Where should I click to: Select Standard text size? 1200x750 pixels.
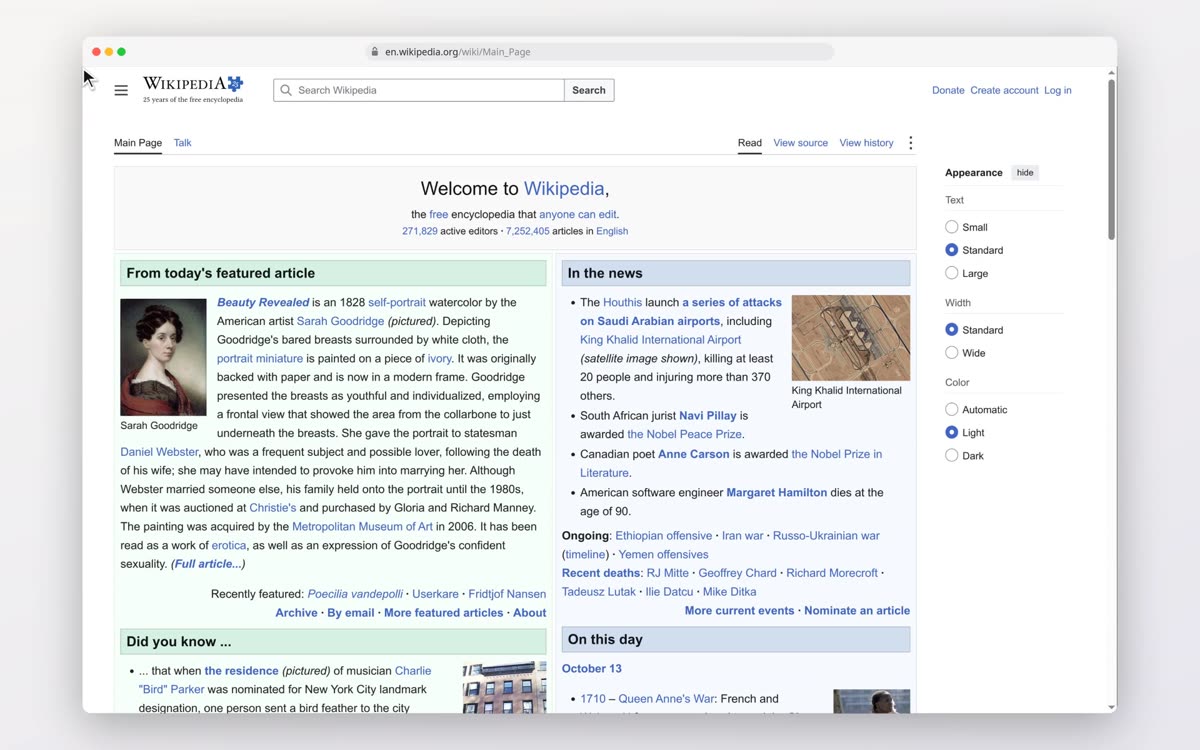(x=952, y=250)
